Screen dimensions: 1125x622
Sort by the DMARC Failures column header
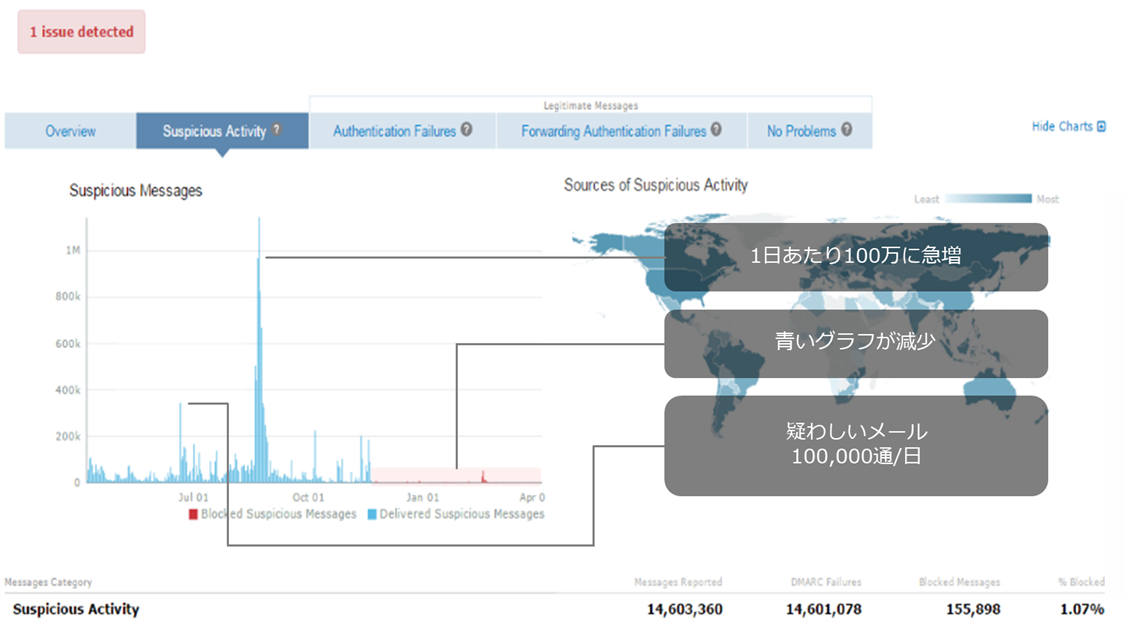click(x=825, y=582)
